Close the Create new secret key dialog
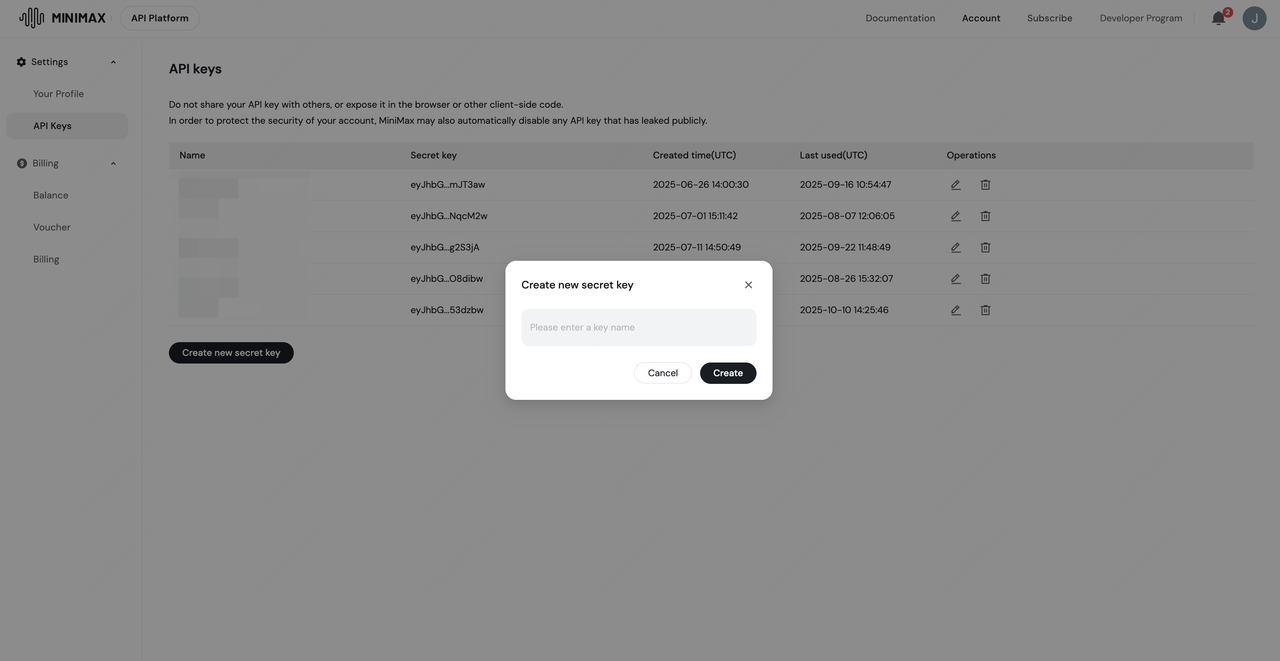1280x661 pixels. [x=748, y=285]
